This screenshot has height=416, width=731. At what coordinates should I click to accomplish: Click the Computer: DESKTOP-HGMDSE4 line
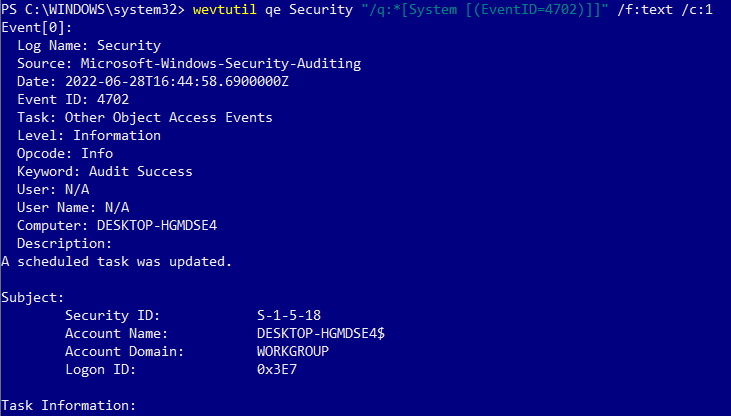(x=117, y=226)
